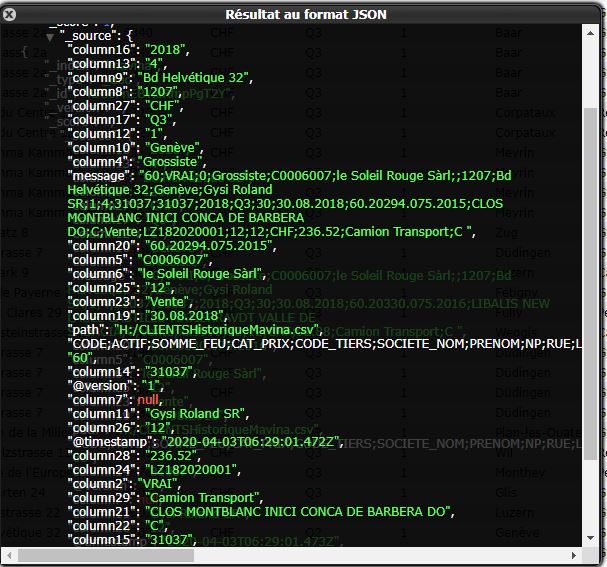Image resolution: width=607 pixels, height=567 pixels.
Task: Click the vertical scrollbar thumb
Action: [590, 283]
